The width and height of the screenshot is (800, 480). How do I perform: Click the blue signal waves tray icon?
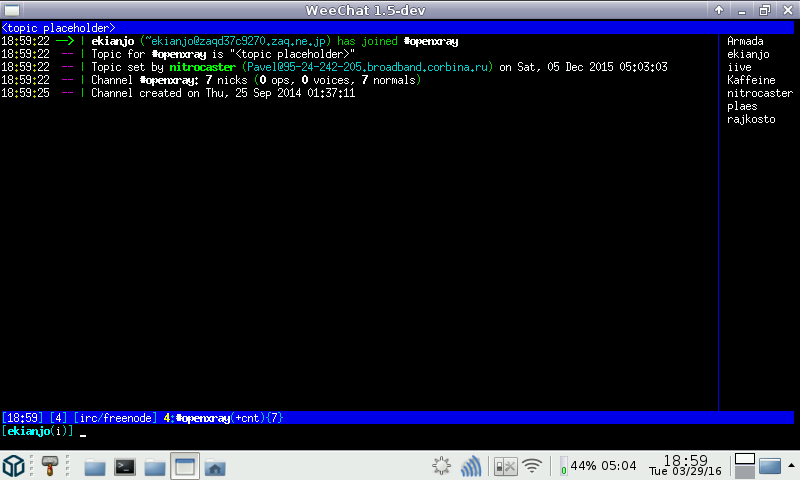pyautogui.click(x=470, y=466)
